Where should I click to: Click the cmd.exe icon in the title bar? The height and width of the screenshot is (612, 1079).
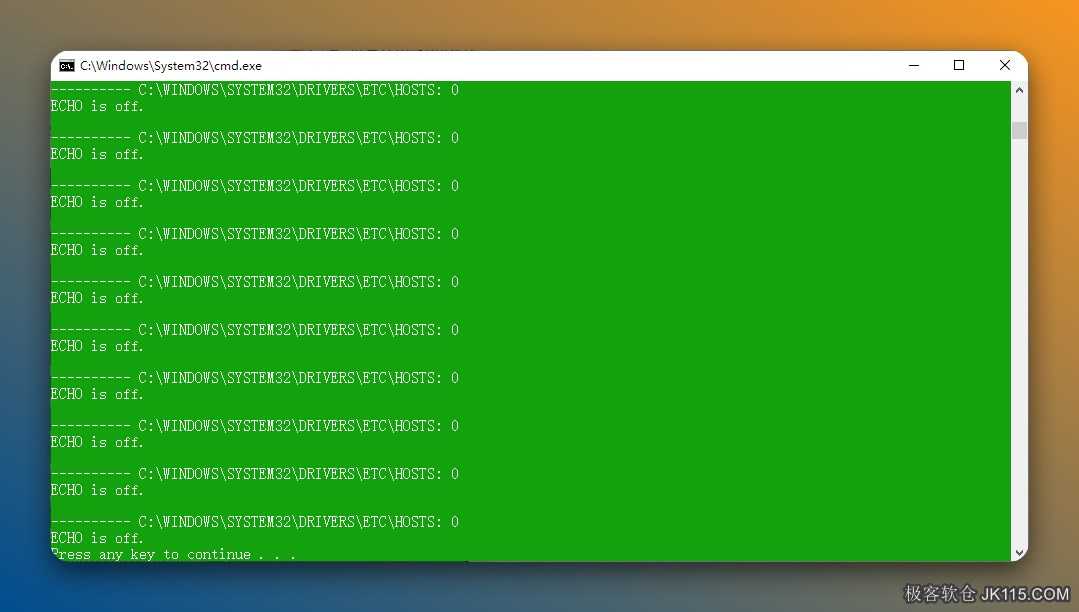tap(67, 66)
